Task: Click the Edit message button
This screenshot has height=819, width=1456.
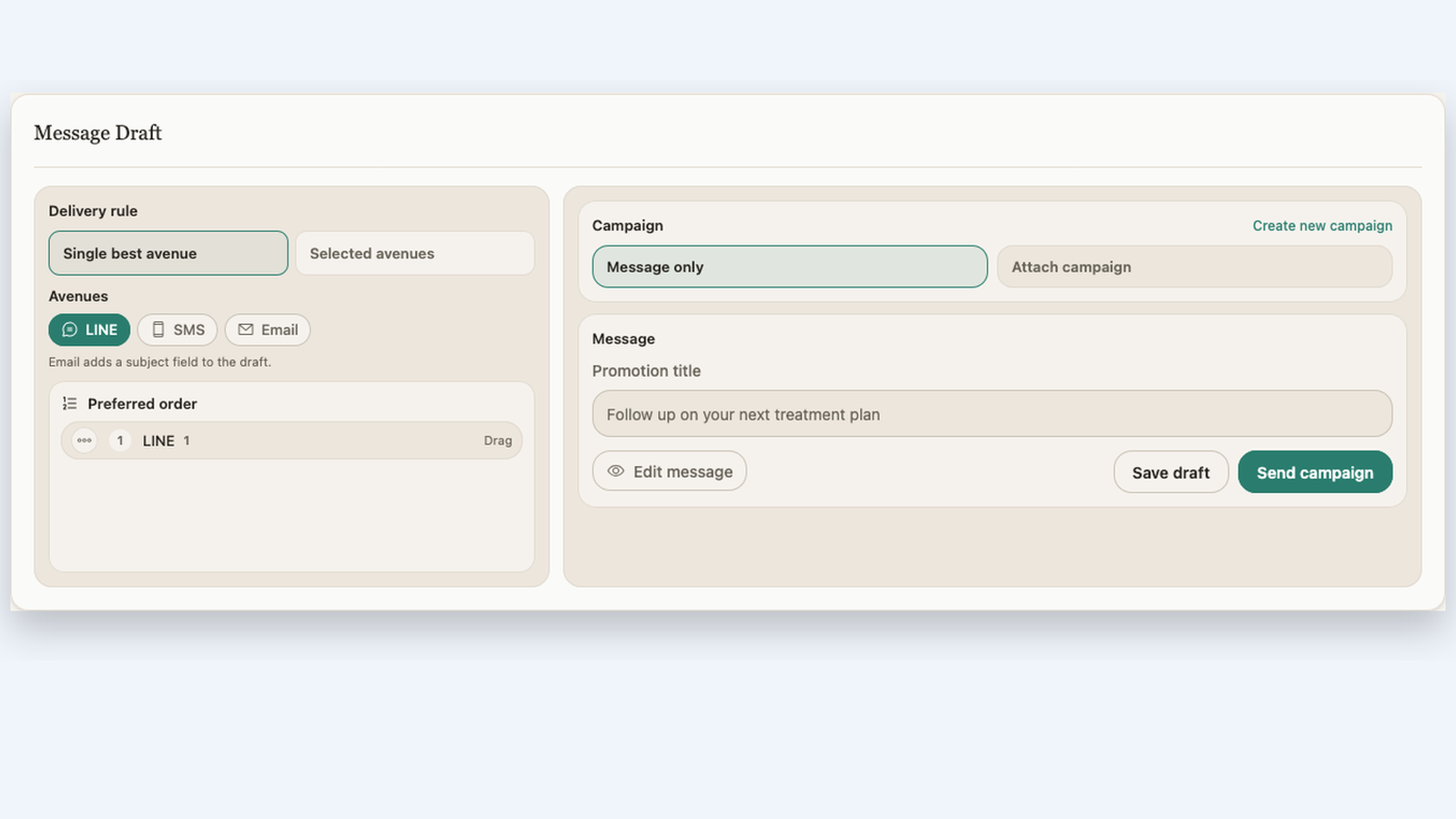Action: coord(670,471)
